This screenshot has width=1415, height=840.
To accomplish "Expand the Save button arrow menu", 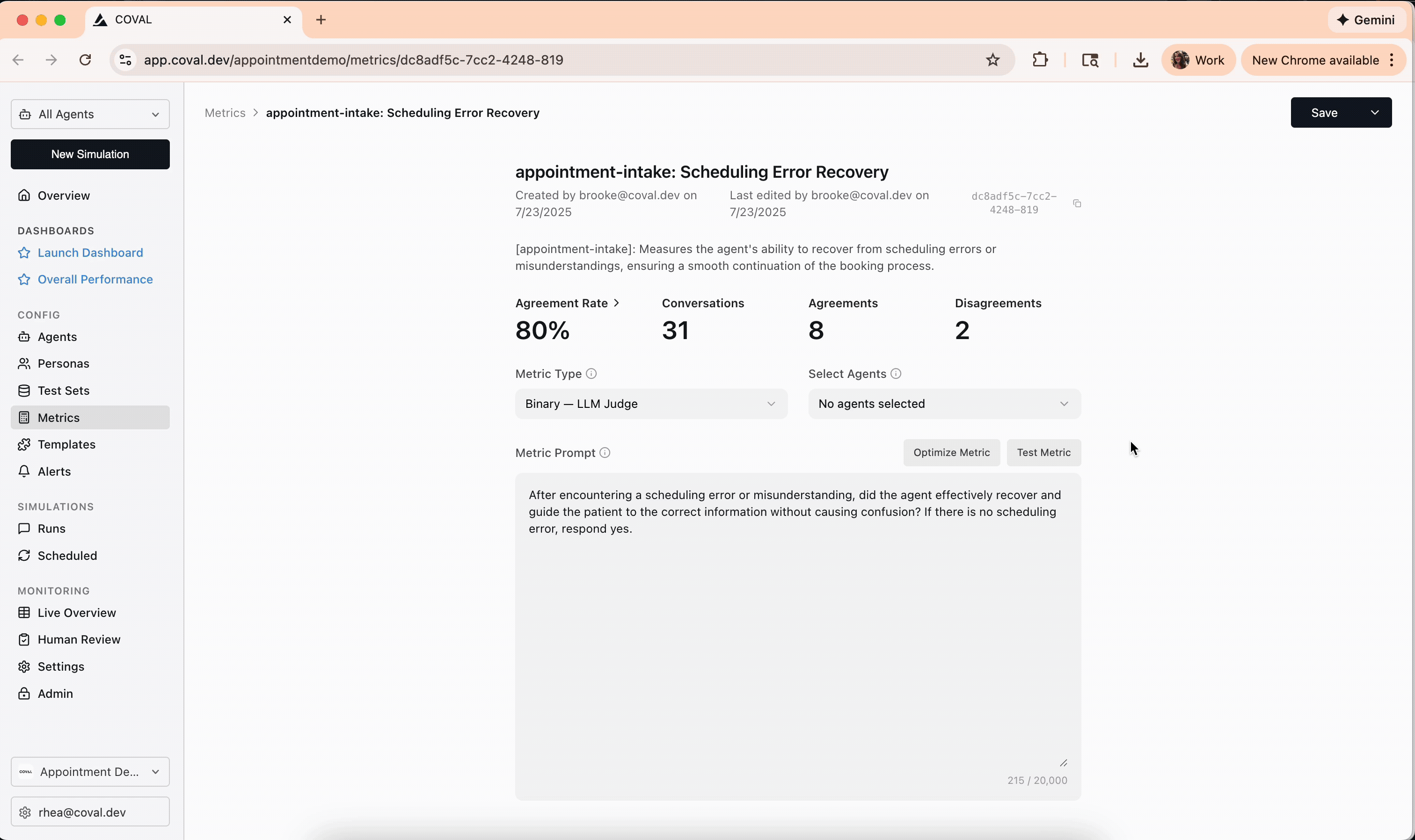I will tap(1374, 113).
